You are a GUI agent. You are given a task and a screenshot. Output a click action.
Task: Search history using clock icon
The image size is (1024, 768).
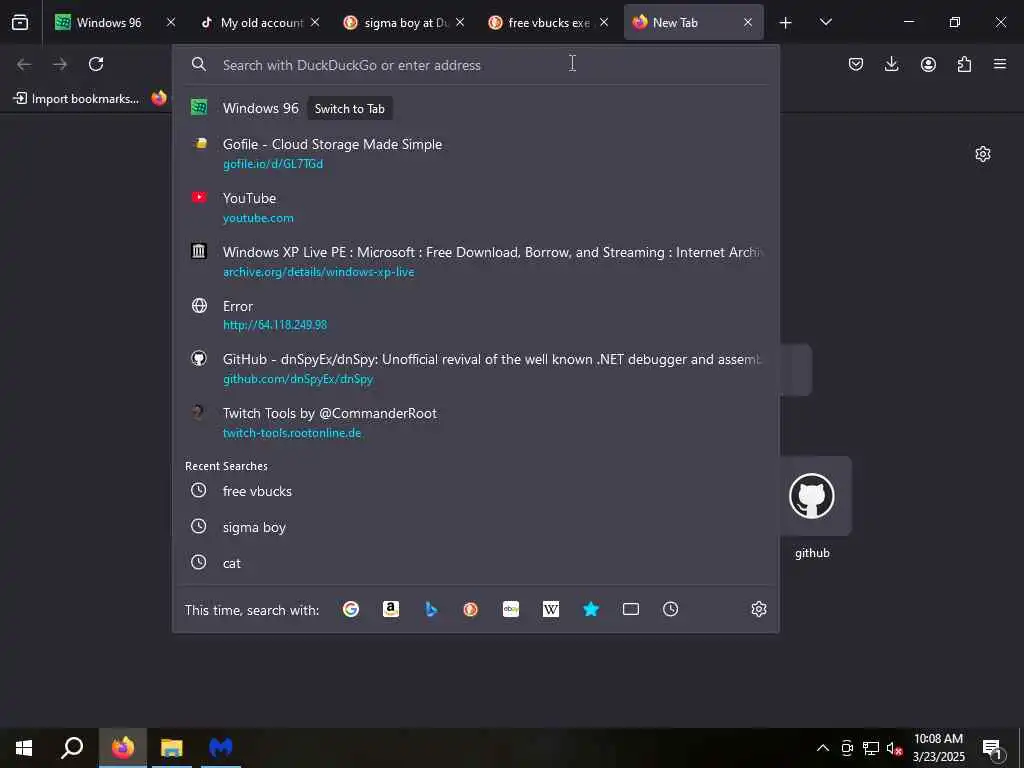pos(671,609)
